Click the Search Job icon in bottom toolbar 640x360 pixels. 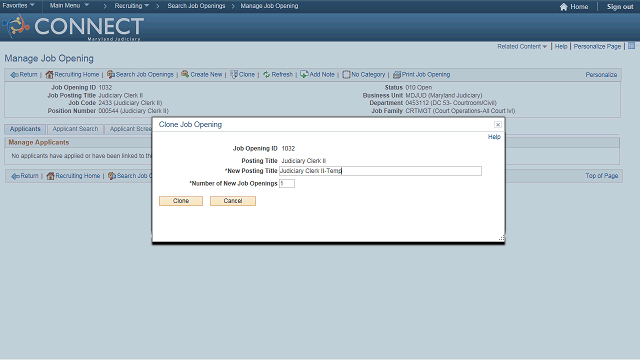coord(112,176)
